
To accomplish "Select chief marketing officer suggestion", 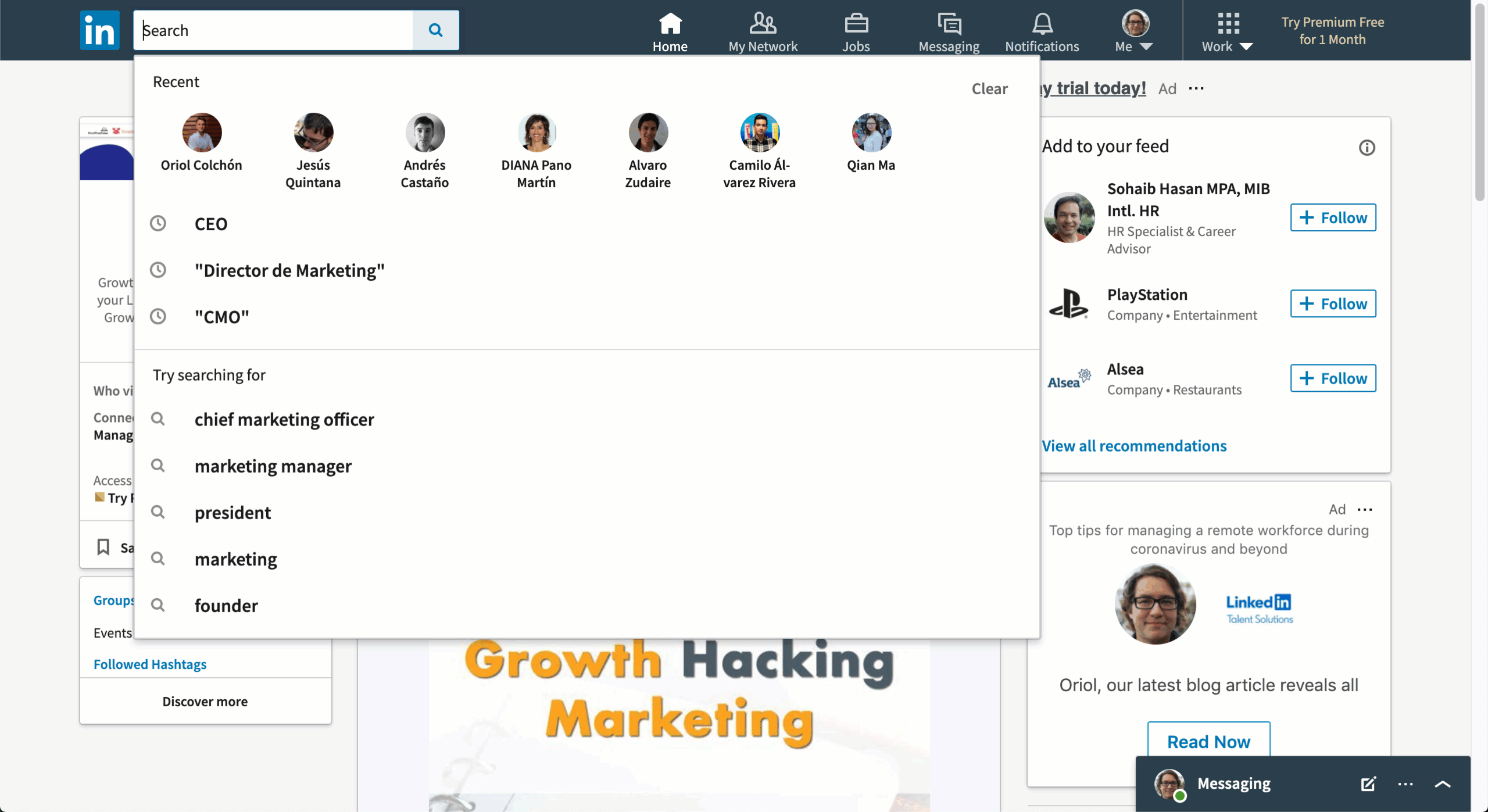I will [284, 419].
